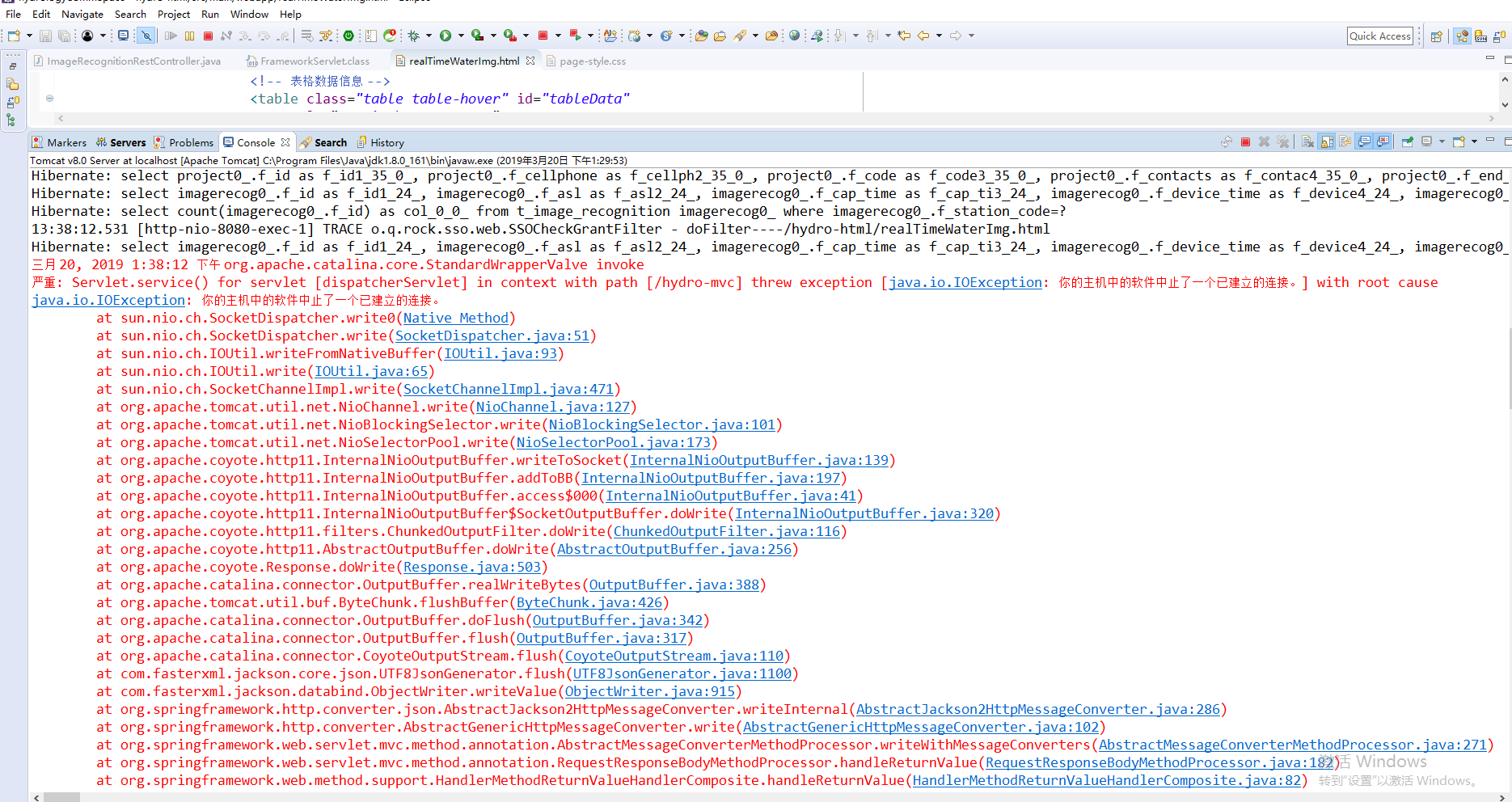Image resolution: width=1512 pixels, height=802 pixels.
Task: Switch to the Servers tab
Action: point(127,142)
